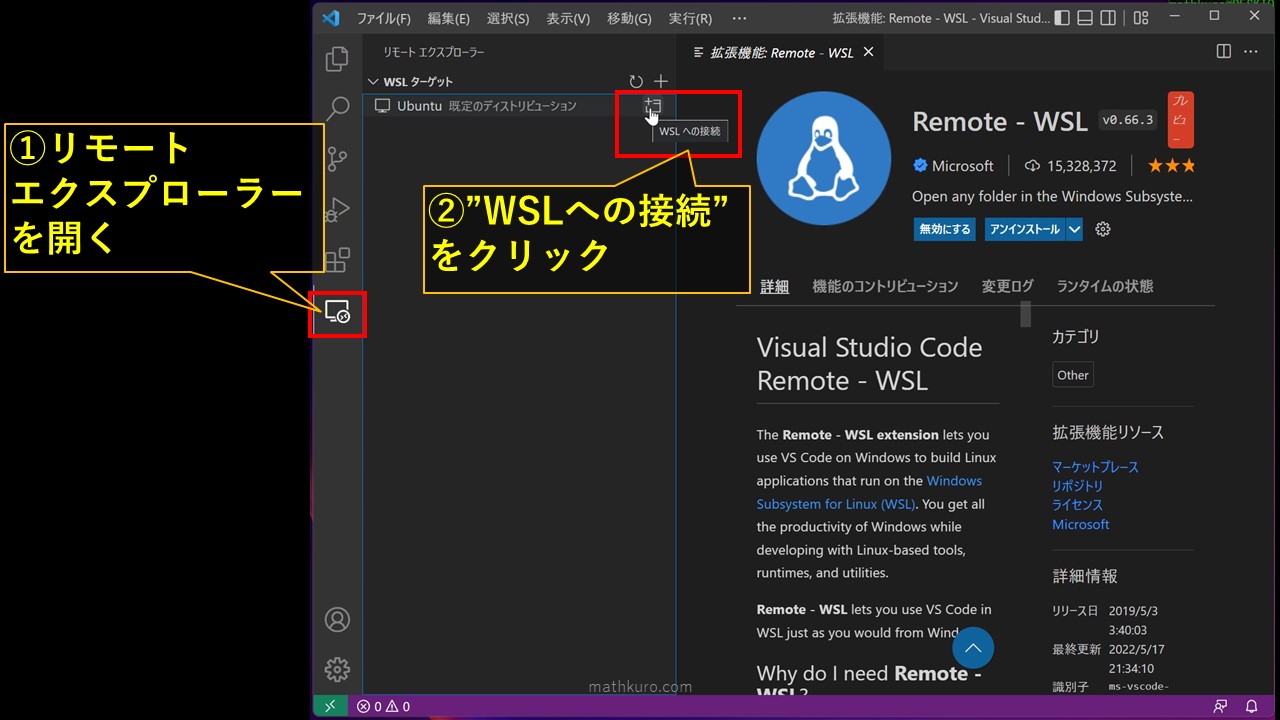Screen dimensions: 1280x720
Task: Click the readme vertical scrollbar
Action: tap(1025, 314)
